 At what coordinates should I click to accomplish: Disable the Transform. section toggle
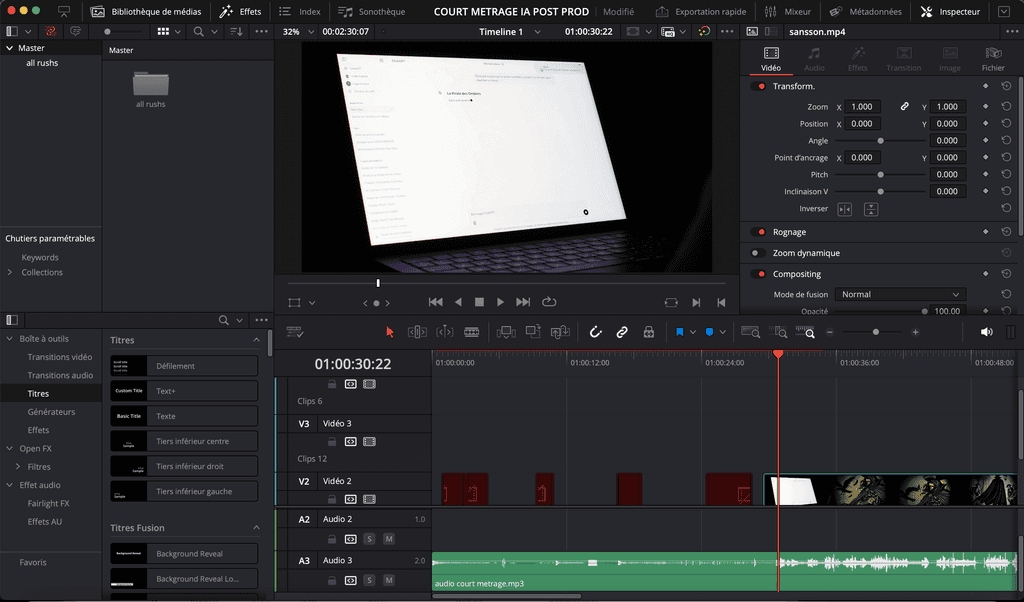click(x=759, y=86)
